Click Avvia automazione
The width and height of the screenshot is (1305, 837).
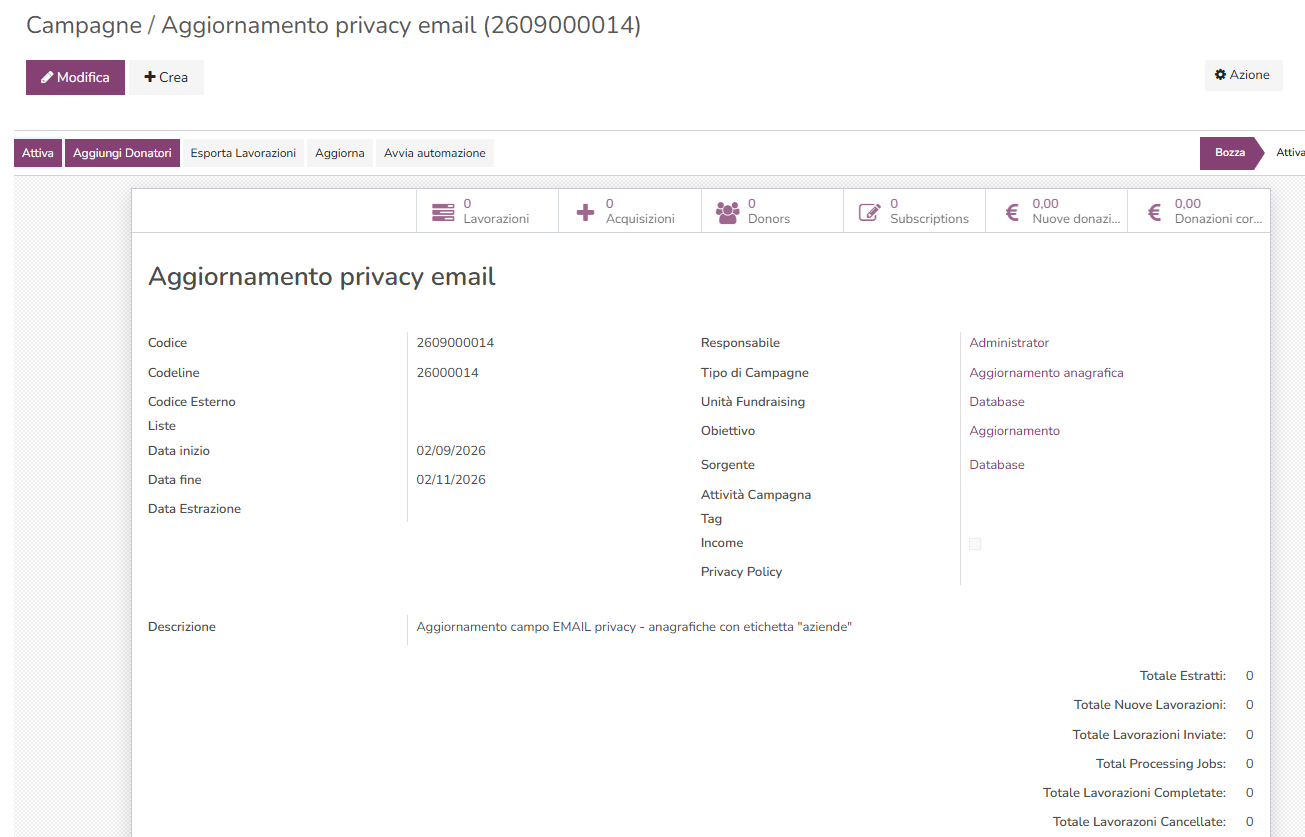(x=435, y=153)
